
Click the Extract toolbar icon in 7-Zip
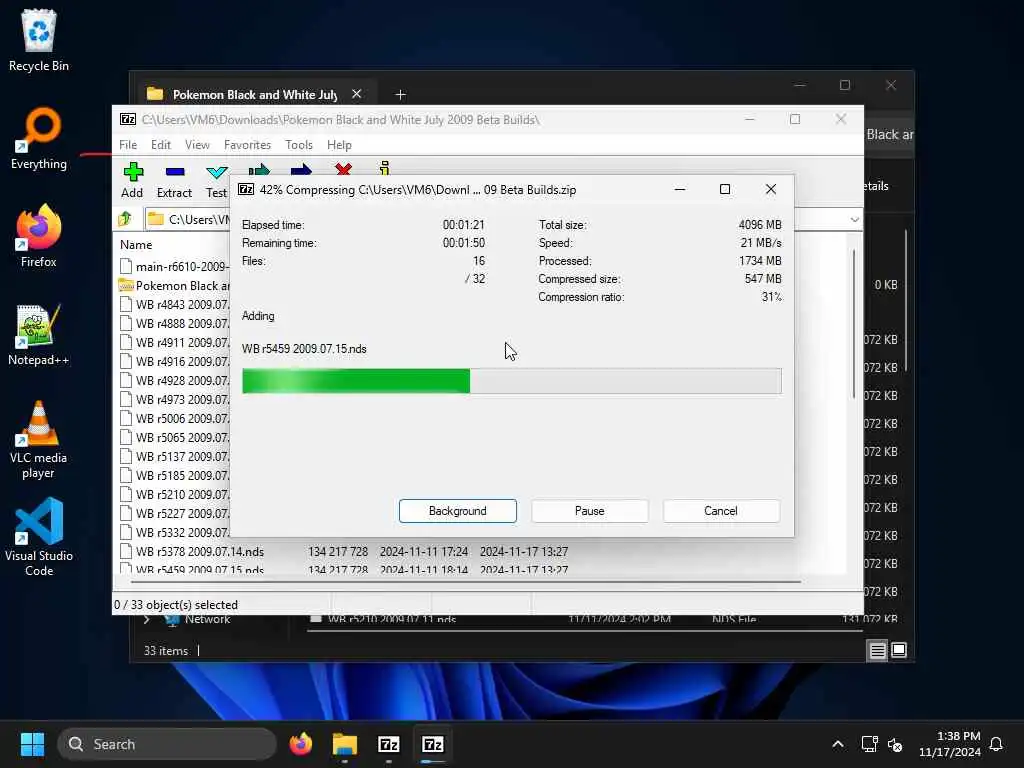(174, 180)
